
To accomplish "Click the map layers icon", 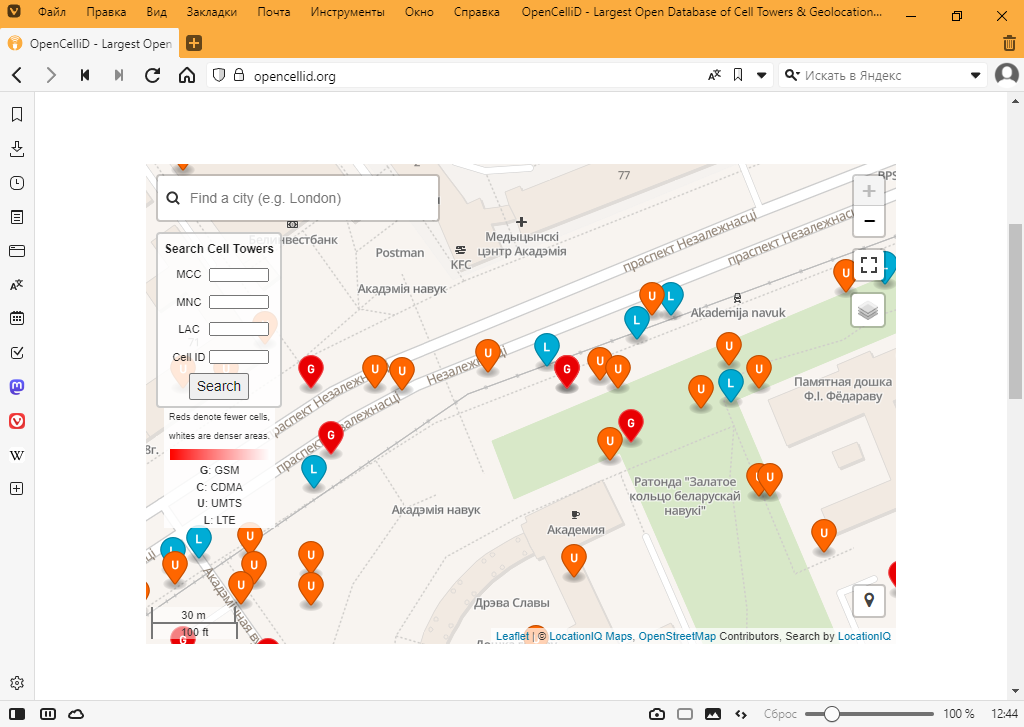I will pyautogui.click(x=868, y=310).
